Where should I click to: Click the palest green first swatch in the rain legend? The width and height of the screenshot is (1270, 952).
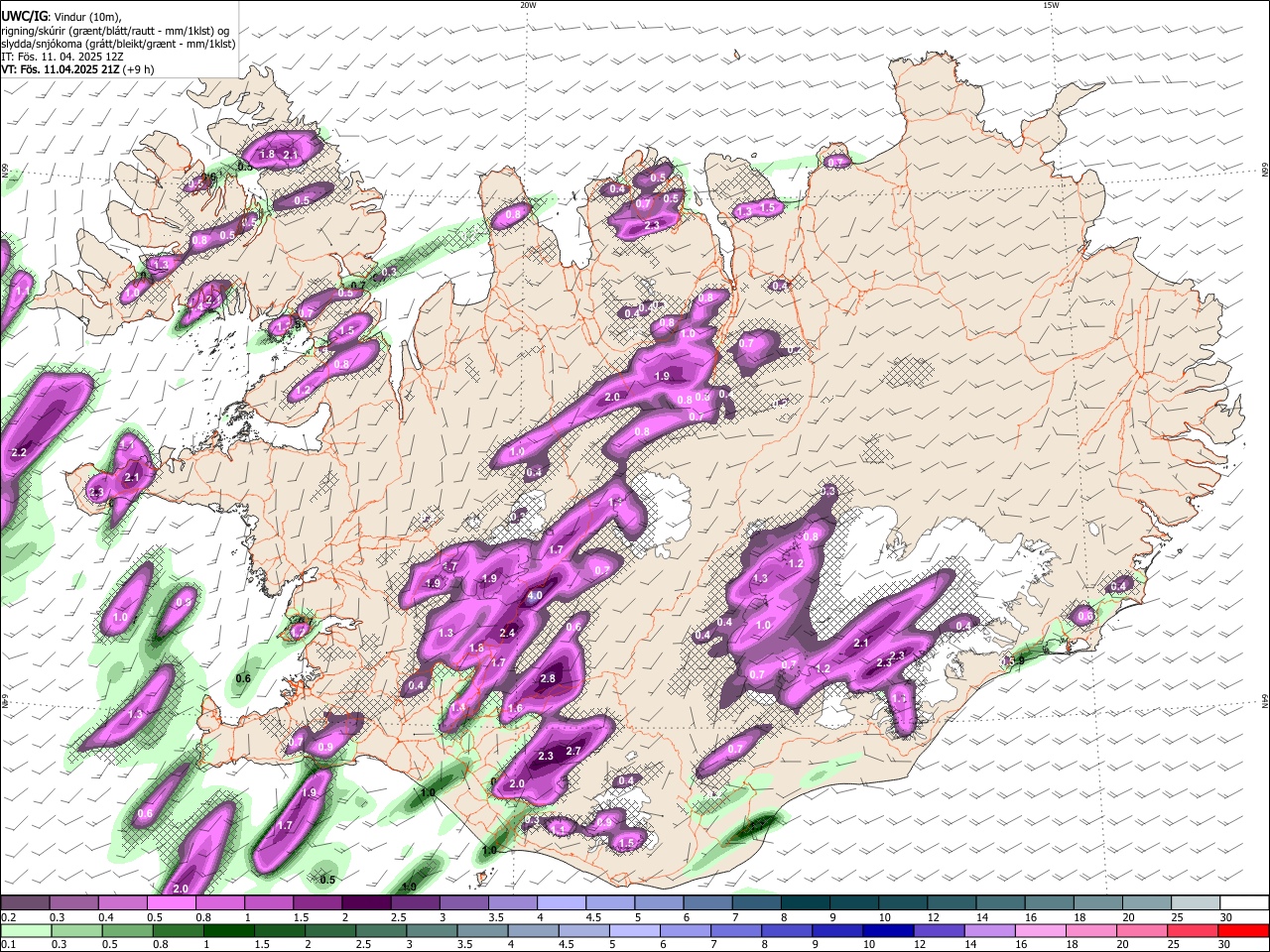point(26,931)
